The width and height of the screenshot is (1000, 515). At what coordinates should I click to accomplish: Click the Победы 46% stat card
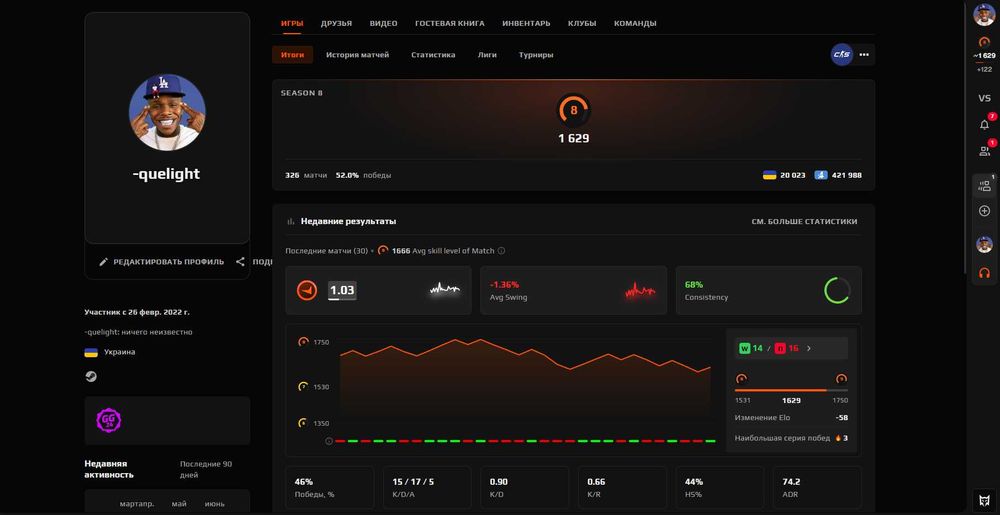pyautogui.click(x=330, y=488)
